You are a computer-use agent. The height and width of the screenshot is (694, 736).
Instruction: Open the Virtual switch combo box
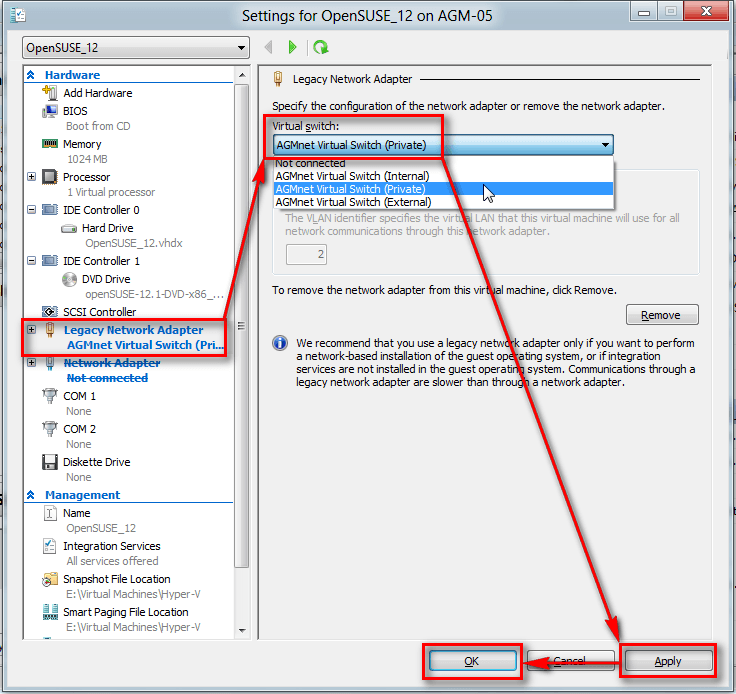(x=443, y=145)
